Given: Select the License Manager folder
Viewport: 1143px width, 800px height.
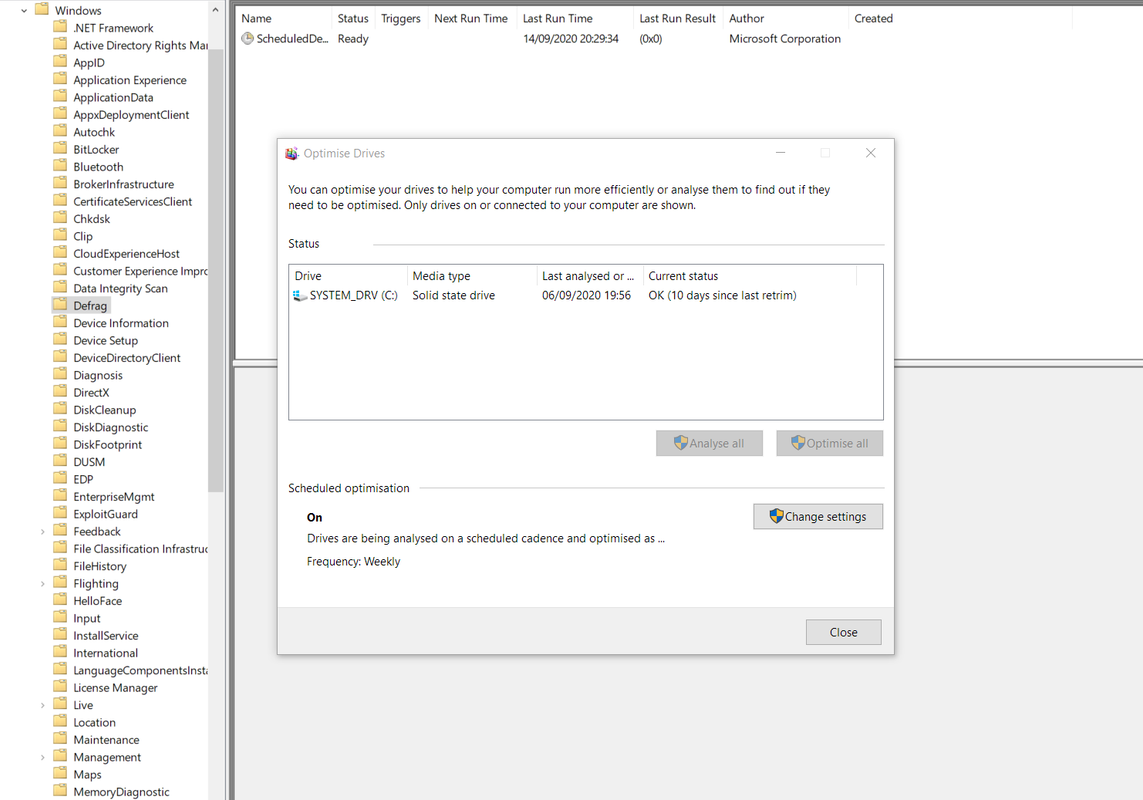Looking at the screenshot, I should coord(115,688).
